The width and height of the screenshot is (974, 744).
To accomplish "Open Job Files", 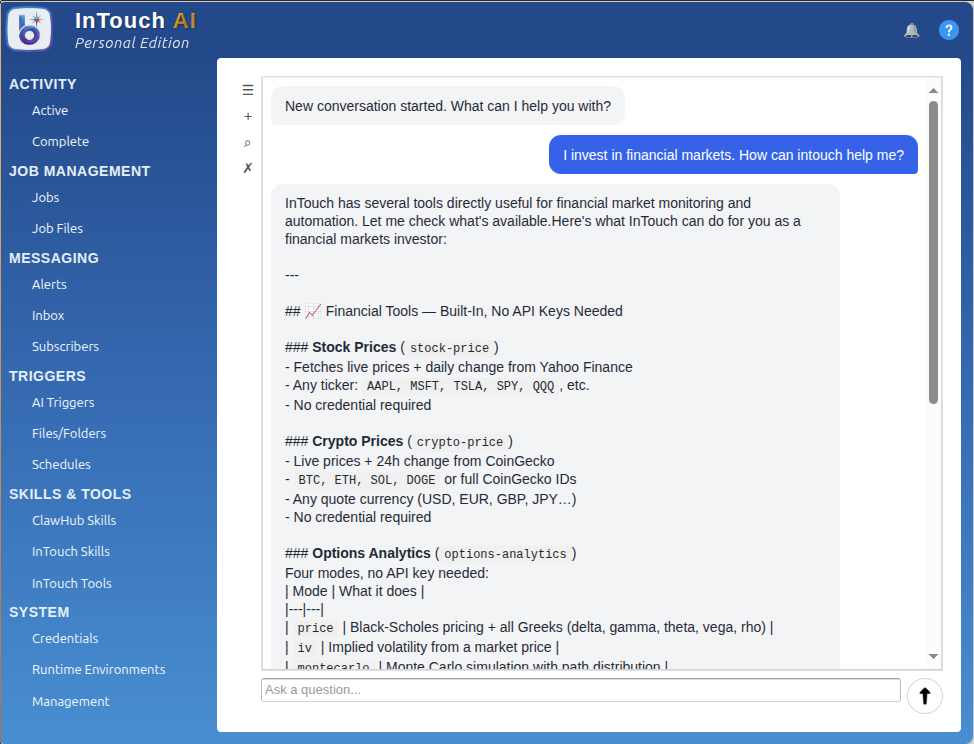I will [57, 229].
